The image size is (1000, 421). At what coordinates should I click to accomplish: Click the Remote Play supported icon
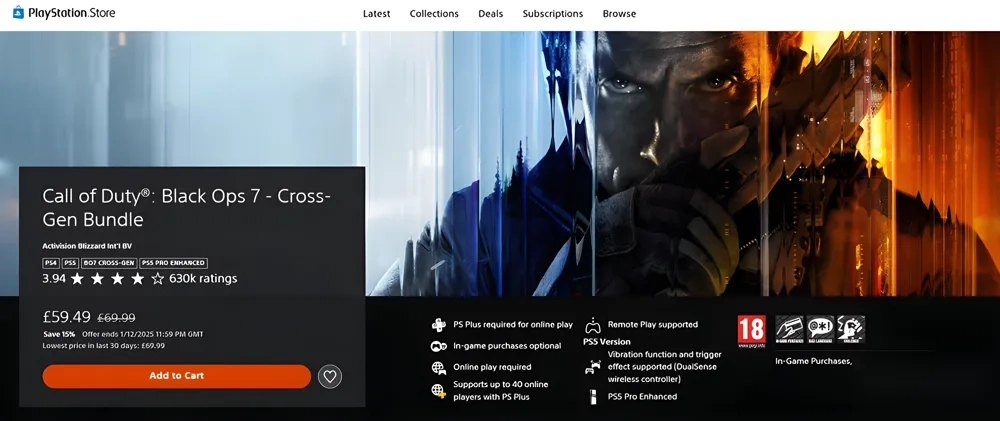click(593, 325)
